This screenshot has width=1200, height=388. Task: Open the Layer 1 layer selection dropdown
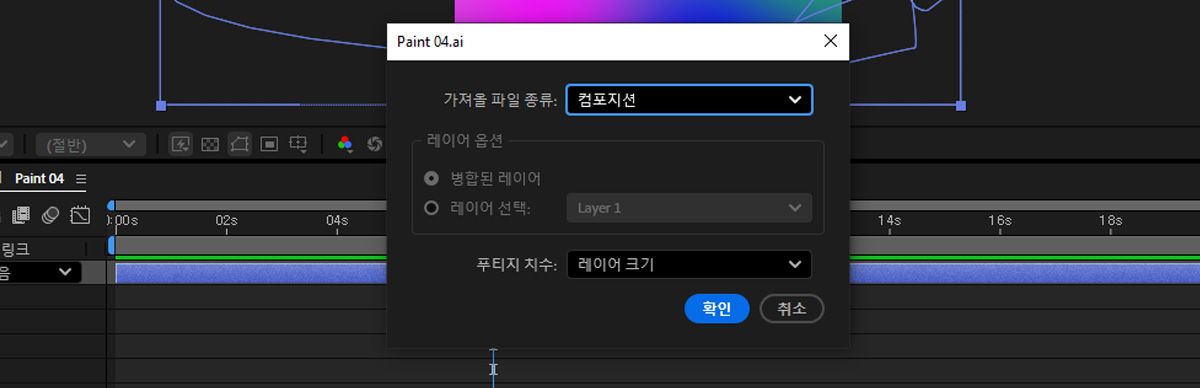pyautogui.click(x=689, y=208)
